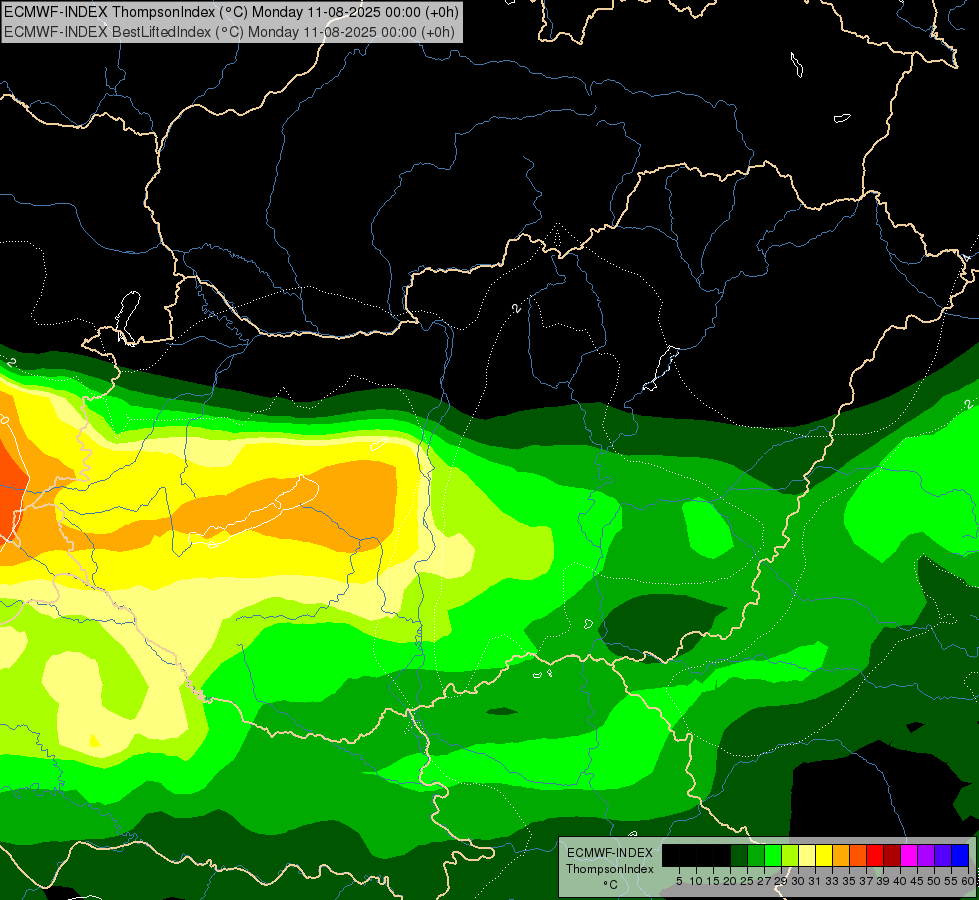Select purple 45–50 legend swatch
Screen dimensions: 979x900
[x=925, y=856]
